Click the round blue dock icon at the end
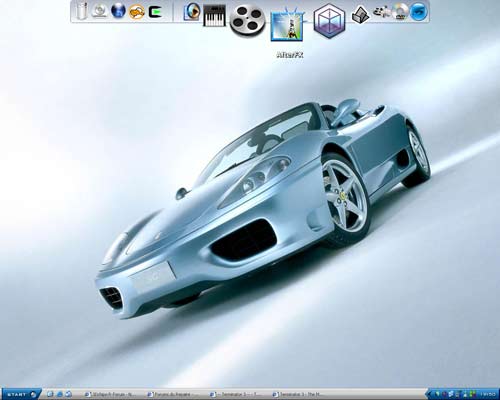This screenshot has width=500, height=400. coord(419,12)
